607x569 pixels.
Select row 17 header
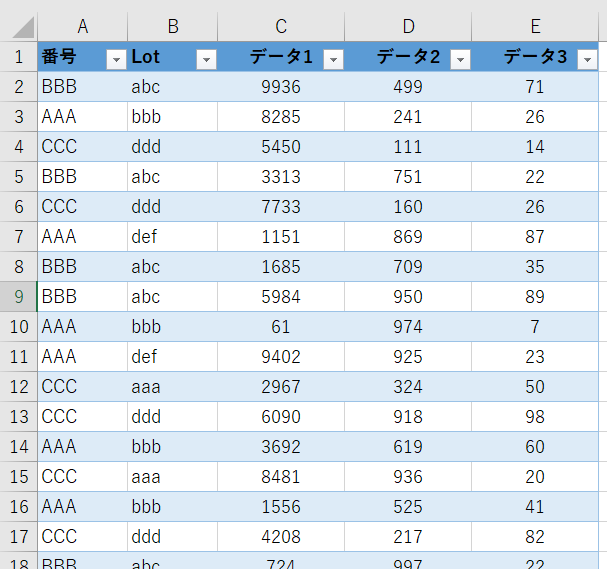(x=19, y=537)
